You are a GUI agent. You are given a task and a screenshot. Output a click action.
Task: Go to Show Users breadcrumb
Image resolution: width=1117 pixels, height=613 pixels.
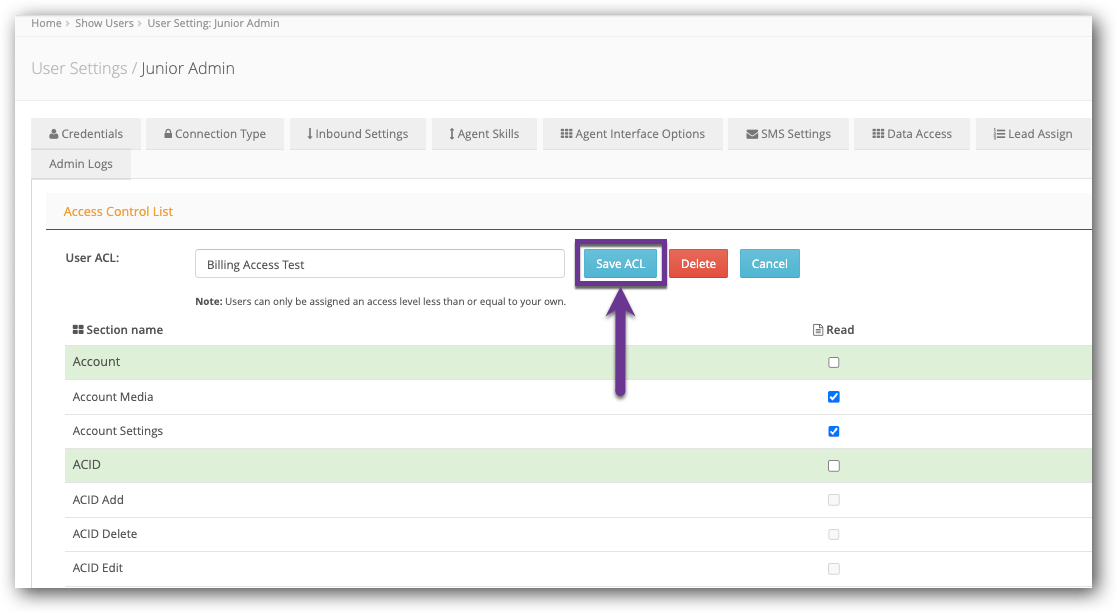pos(104,23)
